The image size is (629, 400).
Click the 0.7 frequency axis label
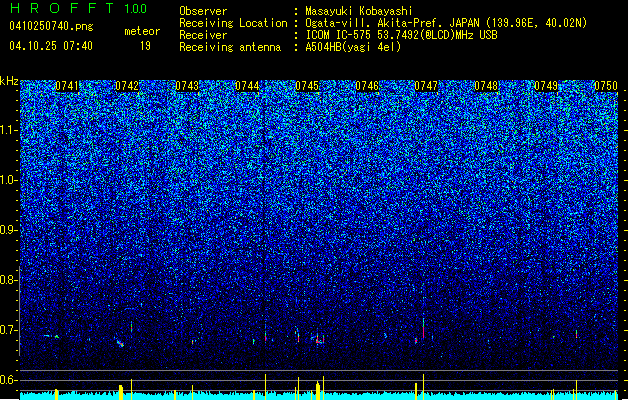(8, 330)
